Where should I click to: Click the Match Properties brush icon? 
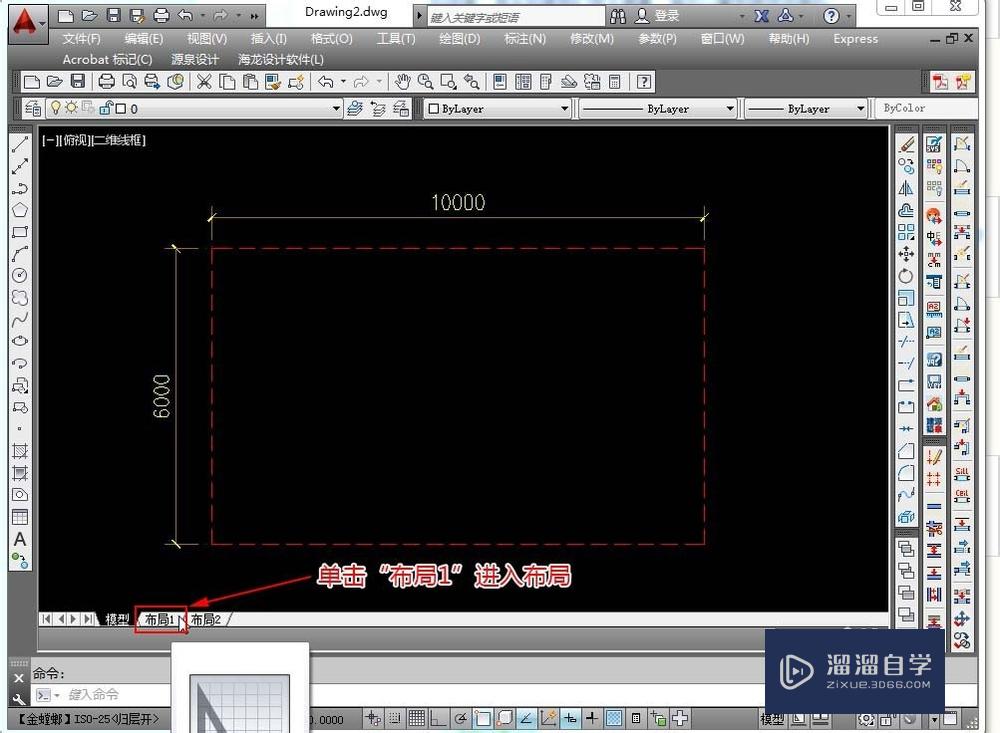[273, 82]
